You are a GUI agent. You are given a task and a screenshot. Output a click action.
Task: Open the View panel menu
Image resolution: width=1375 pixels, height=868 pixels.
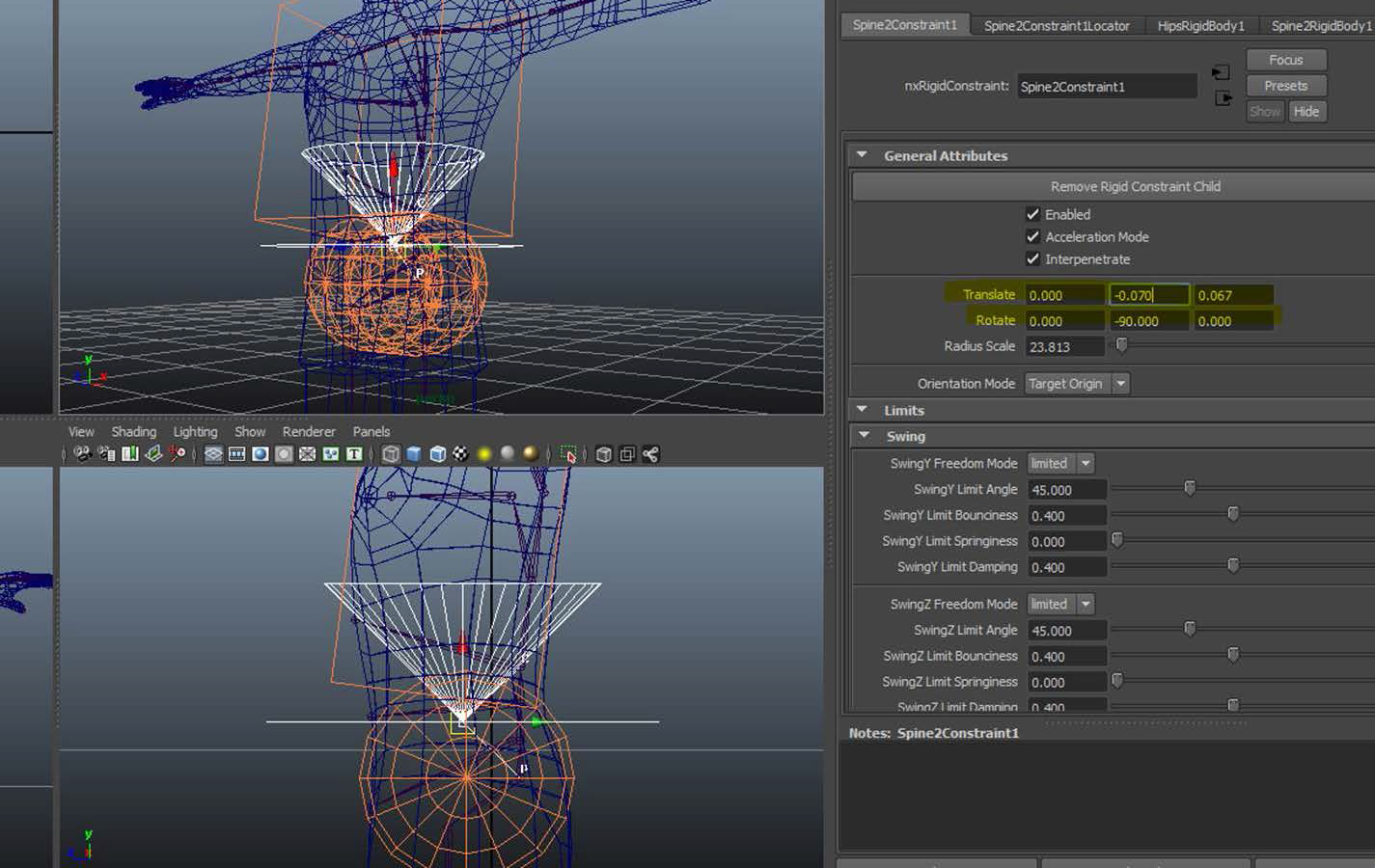tap(81, 432)
